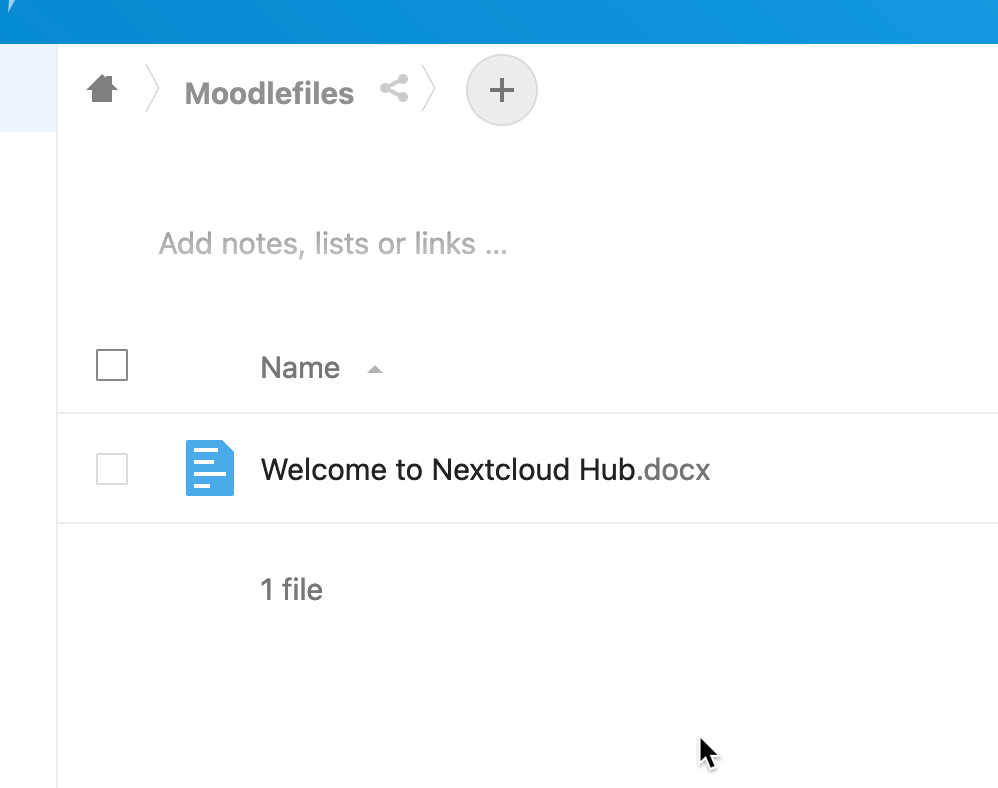This screenshot has width=998, height=788.
Task: Open share options next to Moodlefiles
Action: pos(395,88)
